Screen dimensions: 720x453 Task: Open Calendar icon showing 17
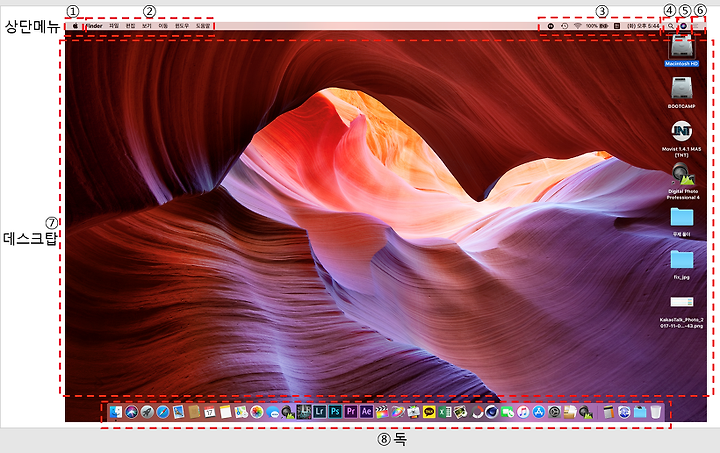click(x=210, y=412)
